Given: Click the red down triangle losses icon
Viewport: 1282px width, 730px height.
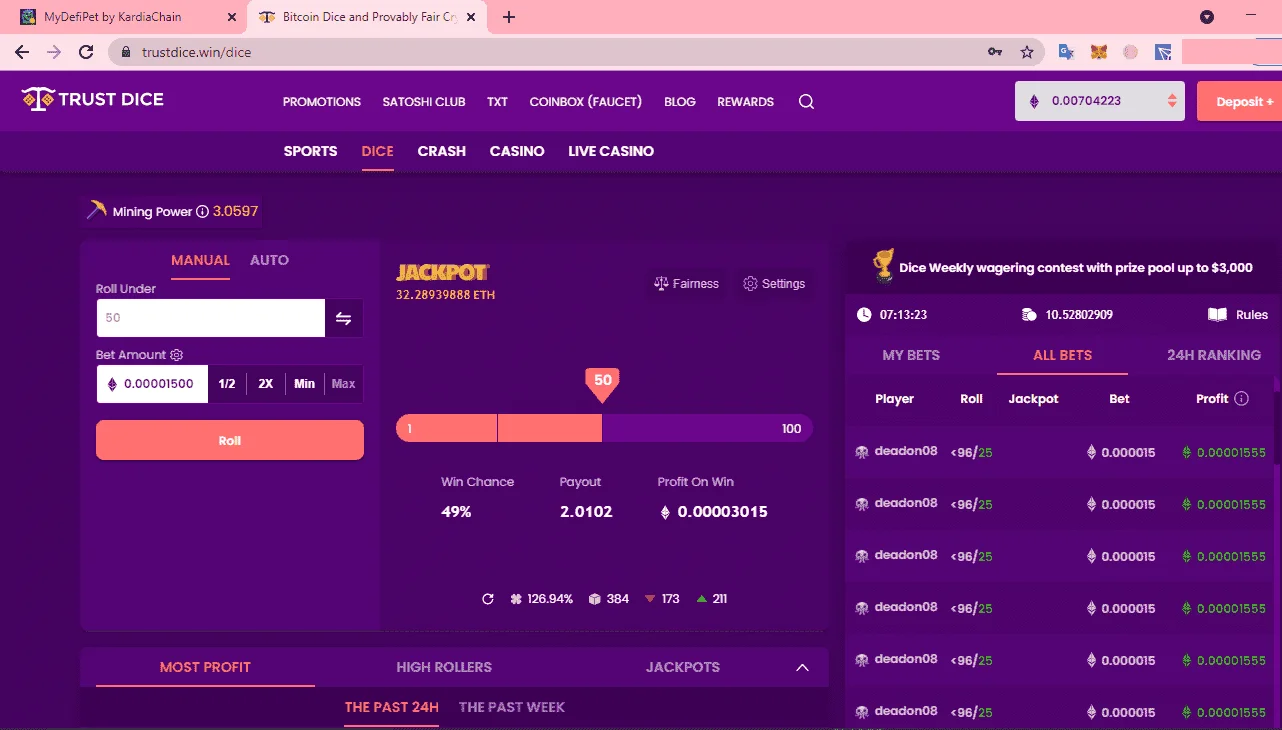Looking at the screenshot, I should 650,599.
